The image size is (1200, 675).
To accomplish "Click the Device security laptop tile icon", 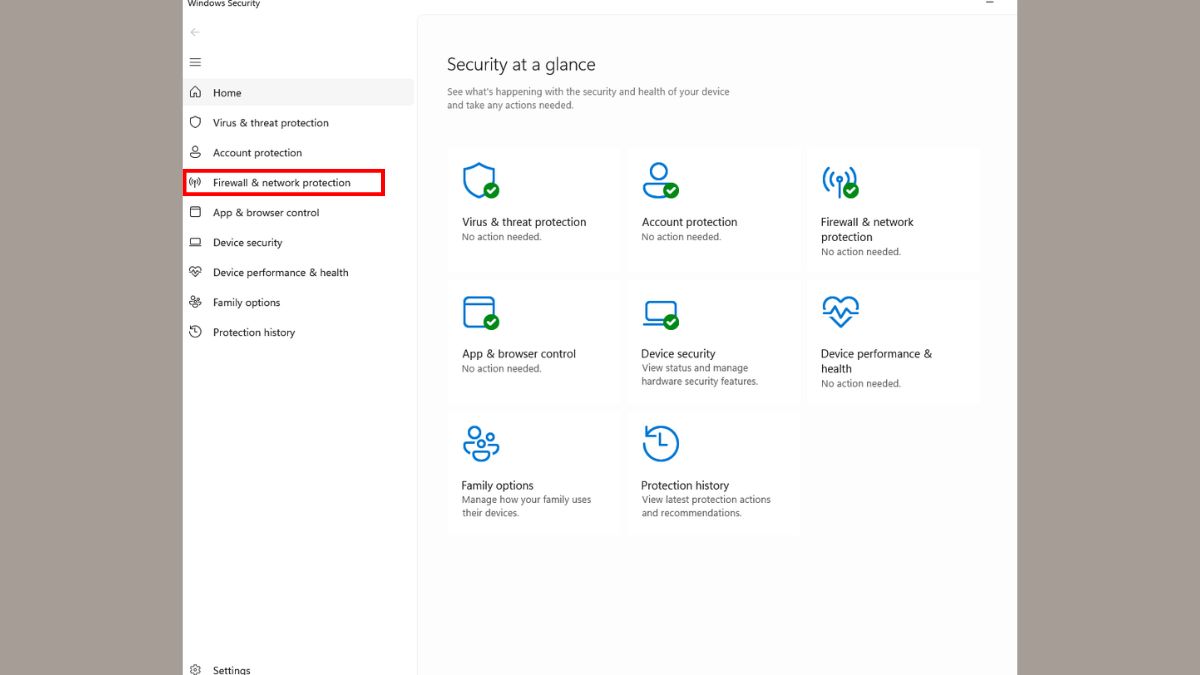I will click(660, 313).
